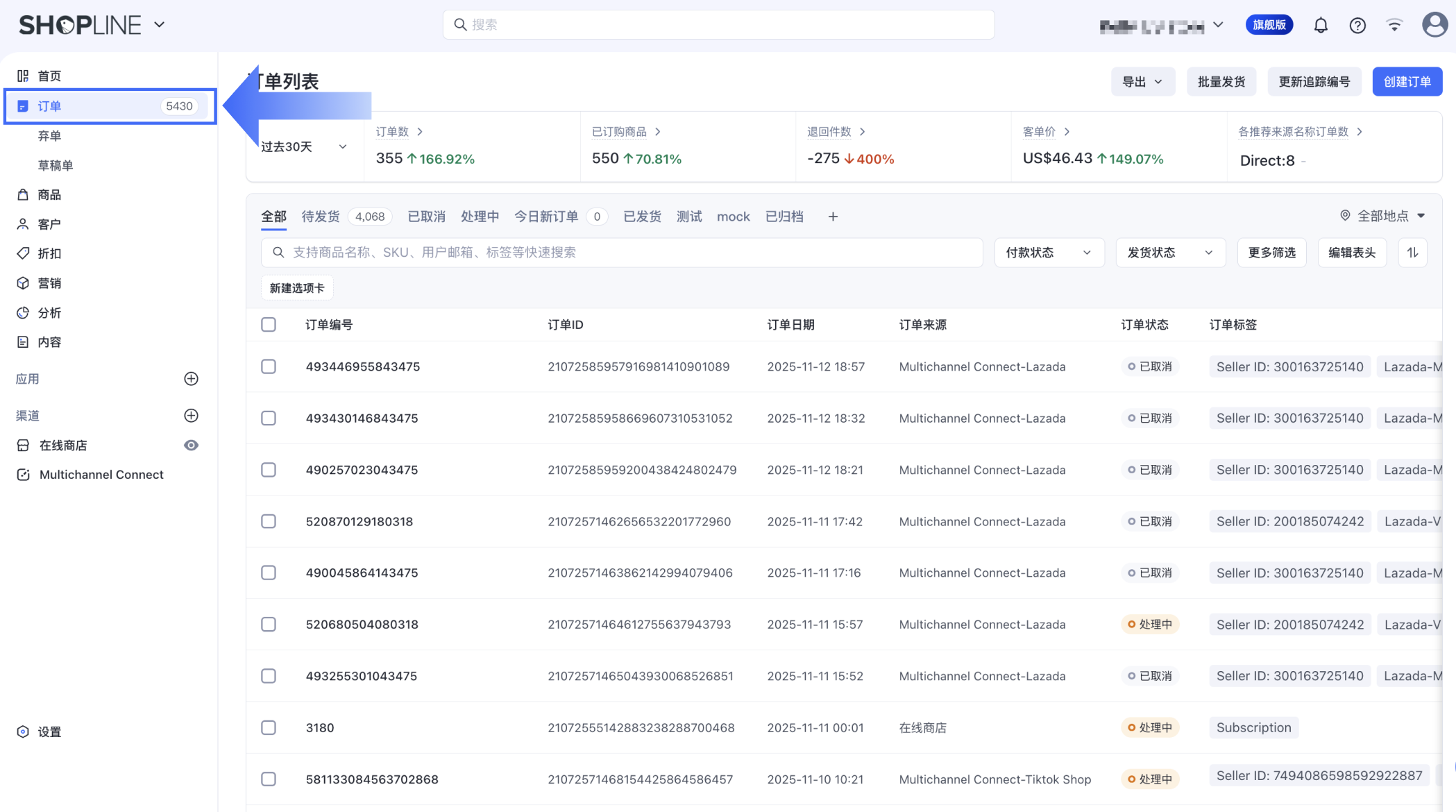Open the 商品 products menu item
This screenshot has height=812, width=1456.
point(49,195)
